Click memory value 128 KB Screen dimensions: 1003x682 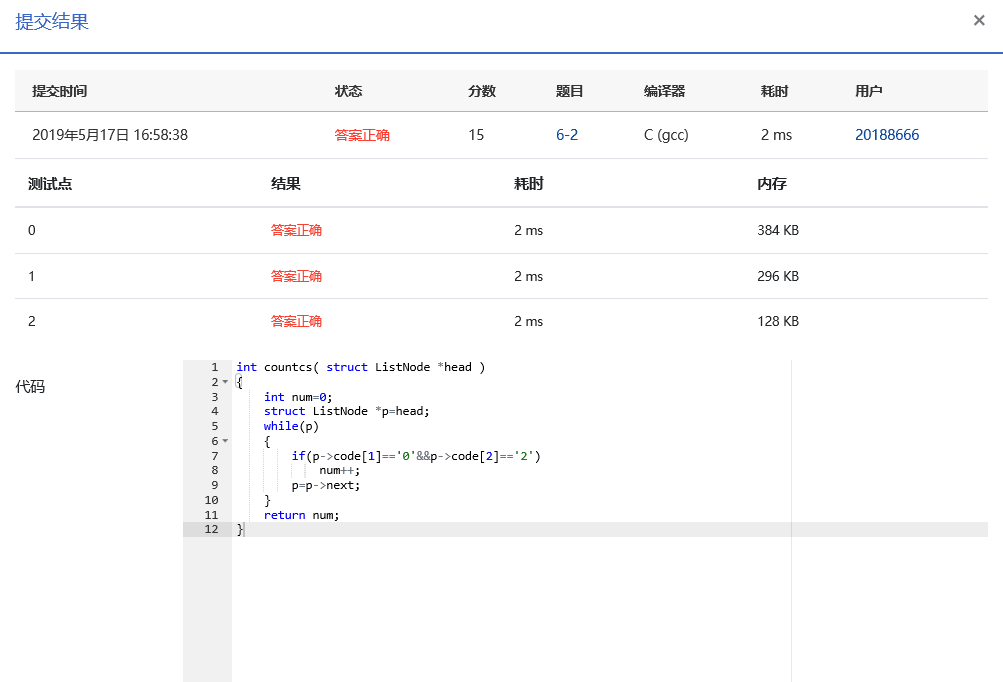778,321
